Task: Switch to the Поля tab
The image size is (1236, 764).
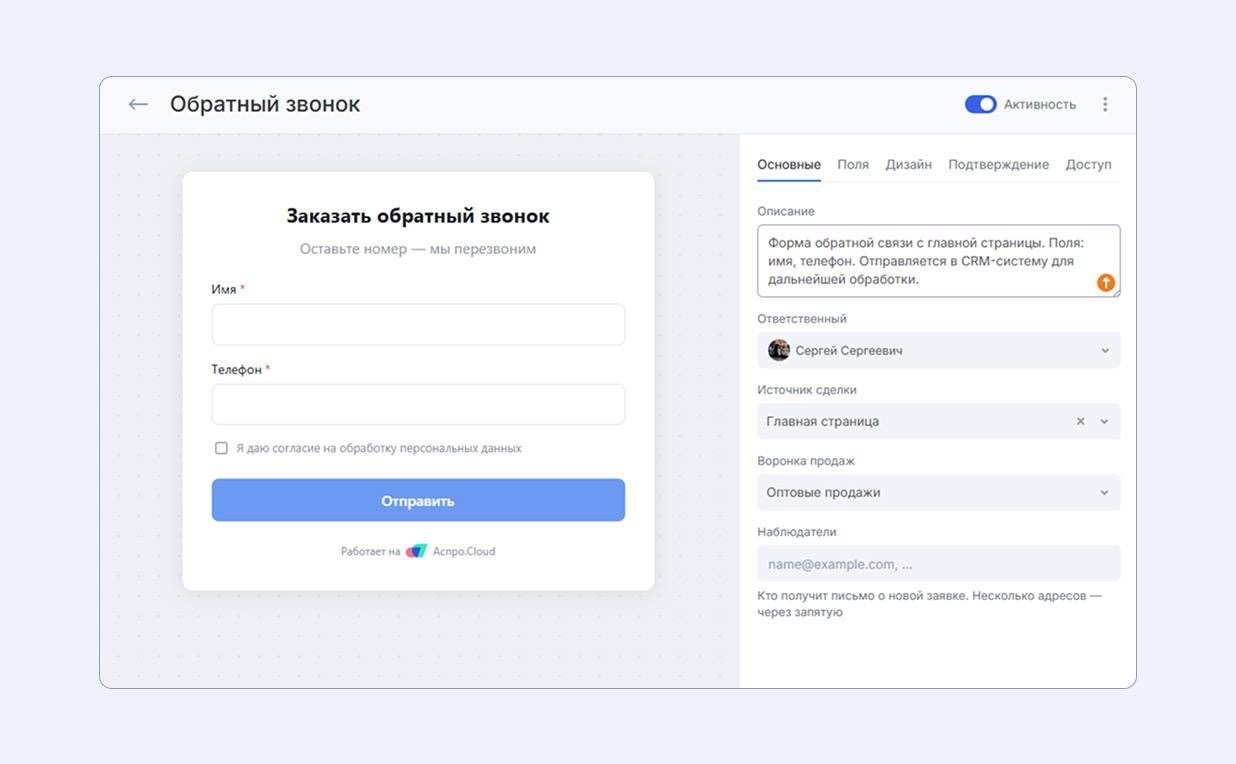Action: tap(853, 164)
